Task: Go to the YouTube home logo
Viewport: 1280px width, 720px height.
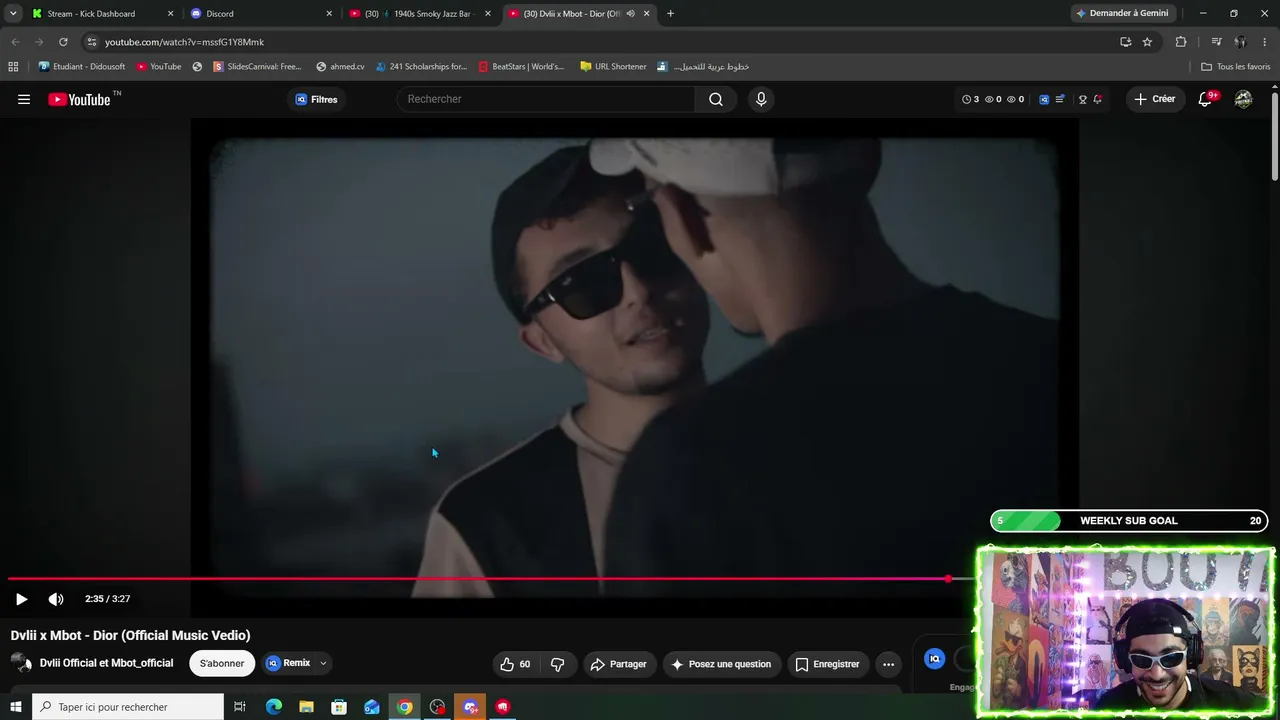Action: pyautogui.click(x=79, y=99)
